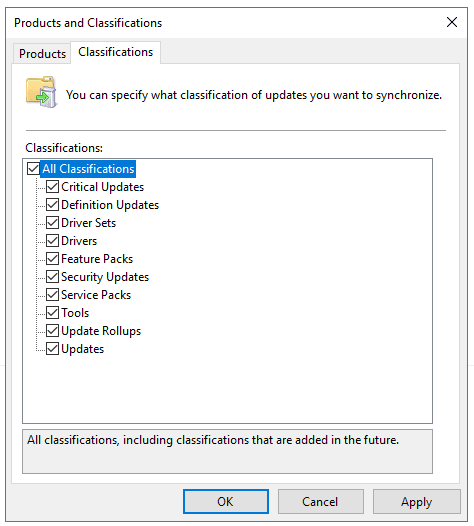The height and width of the screenshot is (526, 474).
Task: Uncheck the Tools checkbox
Action: coord(53,313)
